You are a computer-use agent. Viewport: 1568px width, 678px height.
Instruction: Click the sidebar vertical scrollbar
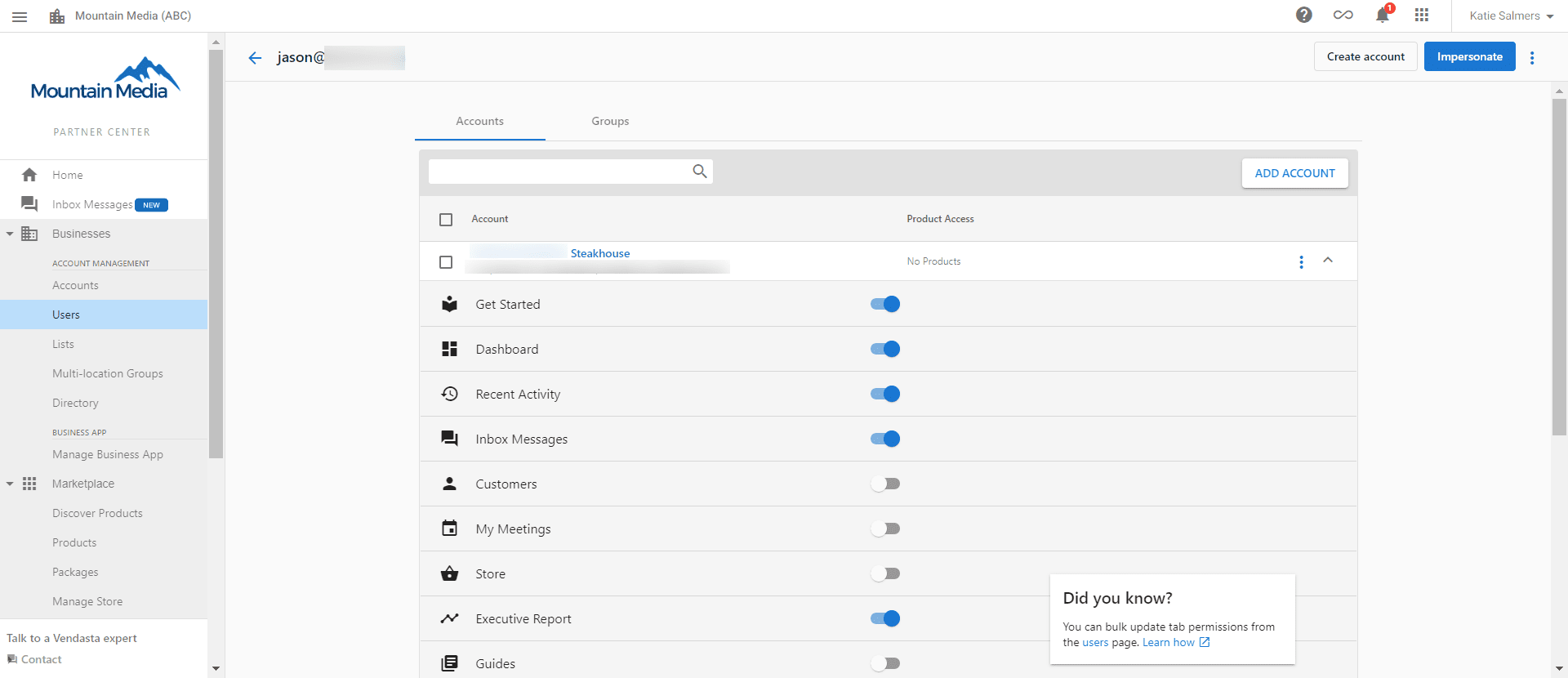[216, 253]
